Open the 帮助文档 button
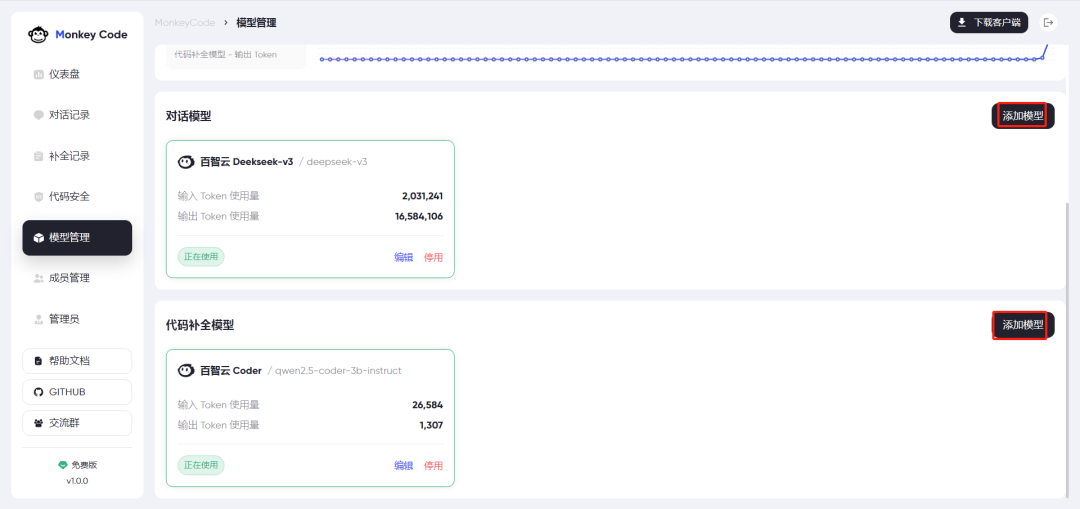This screenshot has height=509, width=1080. point(77,361)
